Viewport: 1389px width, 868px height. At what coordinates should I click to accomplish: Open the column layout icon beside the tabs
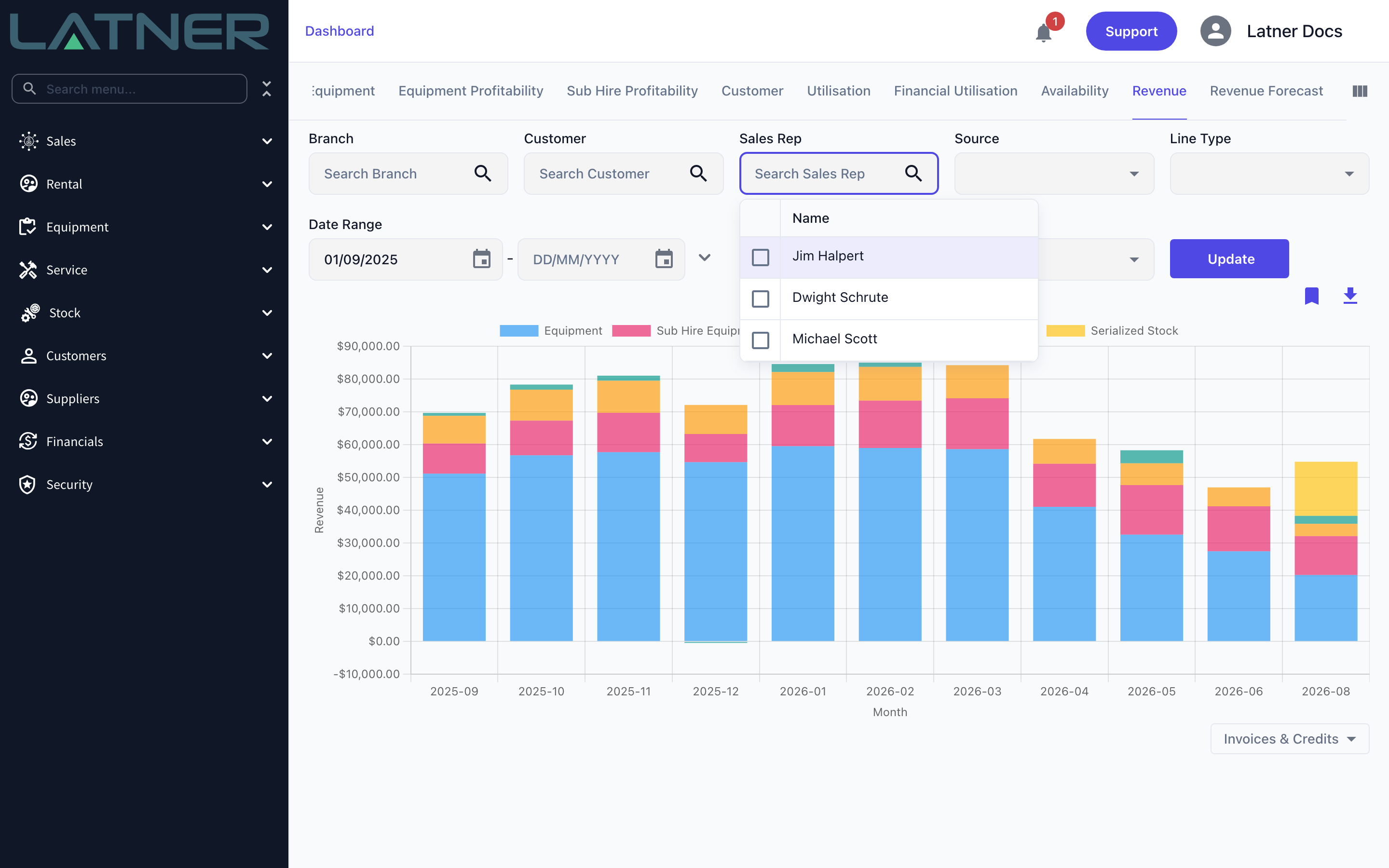(x=1360, y=91)
